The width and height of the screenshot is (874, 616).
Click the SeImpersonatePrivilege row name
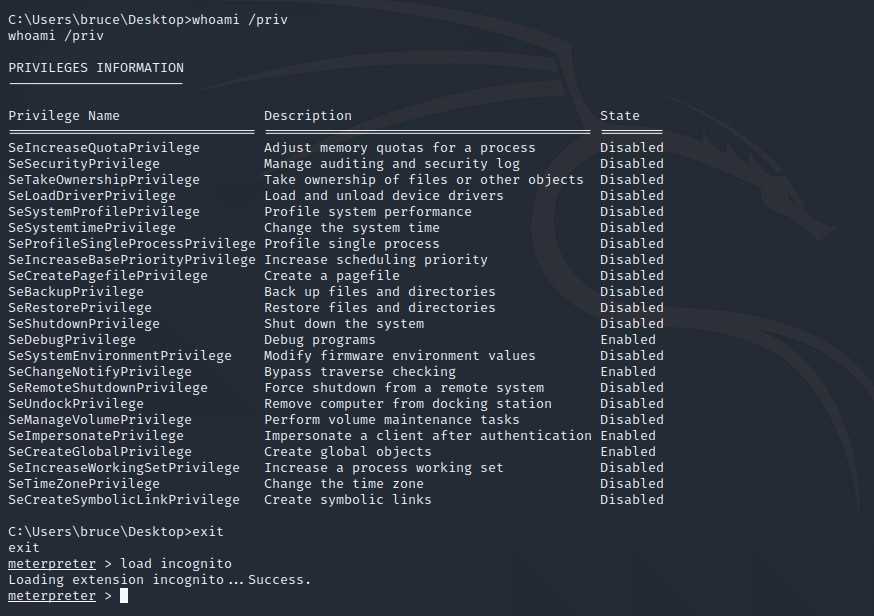tap(96, 436)
